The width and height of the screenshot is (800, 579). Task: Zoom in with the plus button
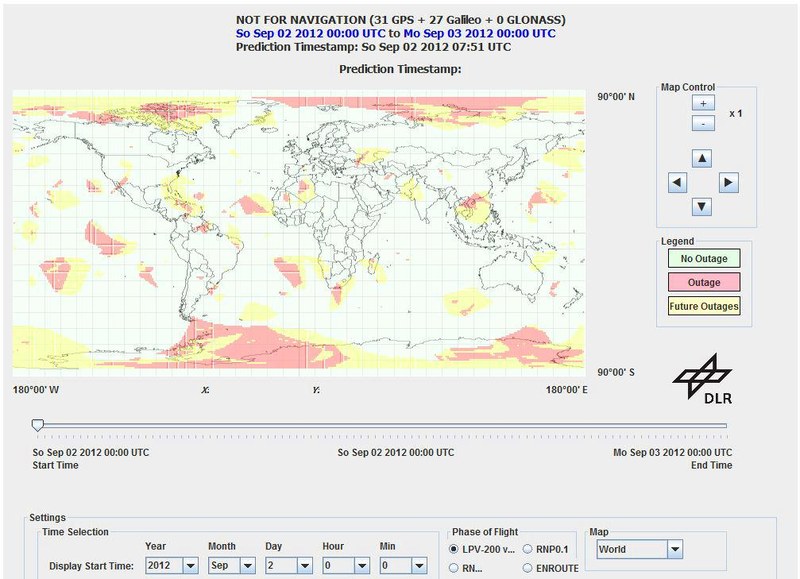pyautogui.click(x=702, y=104)
